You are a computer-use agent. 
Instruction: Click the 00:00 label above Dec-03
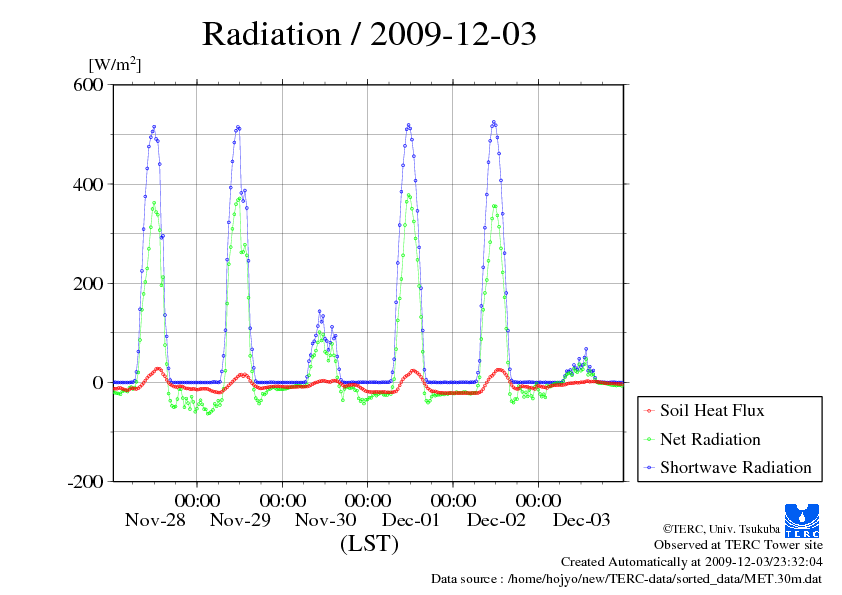tap(538, 501)
